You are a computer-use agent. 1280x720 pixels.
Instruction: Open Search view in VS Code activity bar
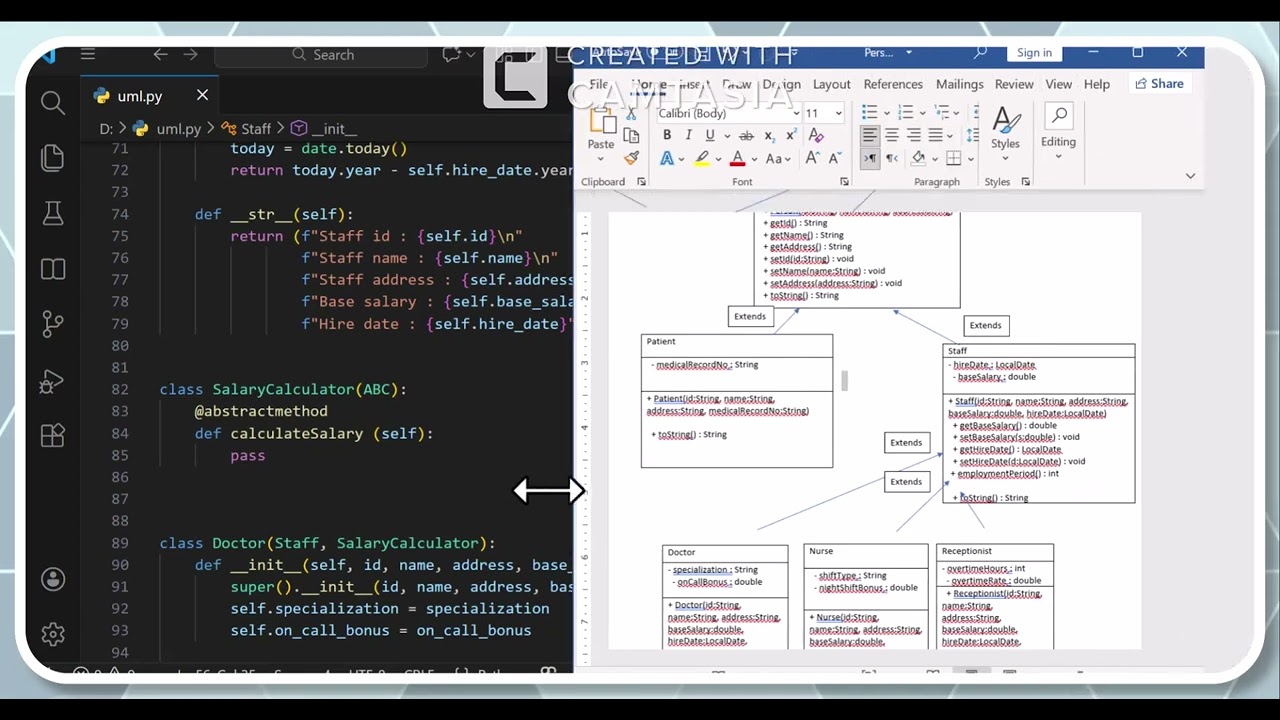53,102
